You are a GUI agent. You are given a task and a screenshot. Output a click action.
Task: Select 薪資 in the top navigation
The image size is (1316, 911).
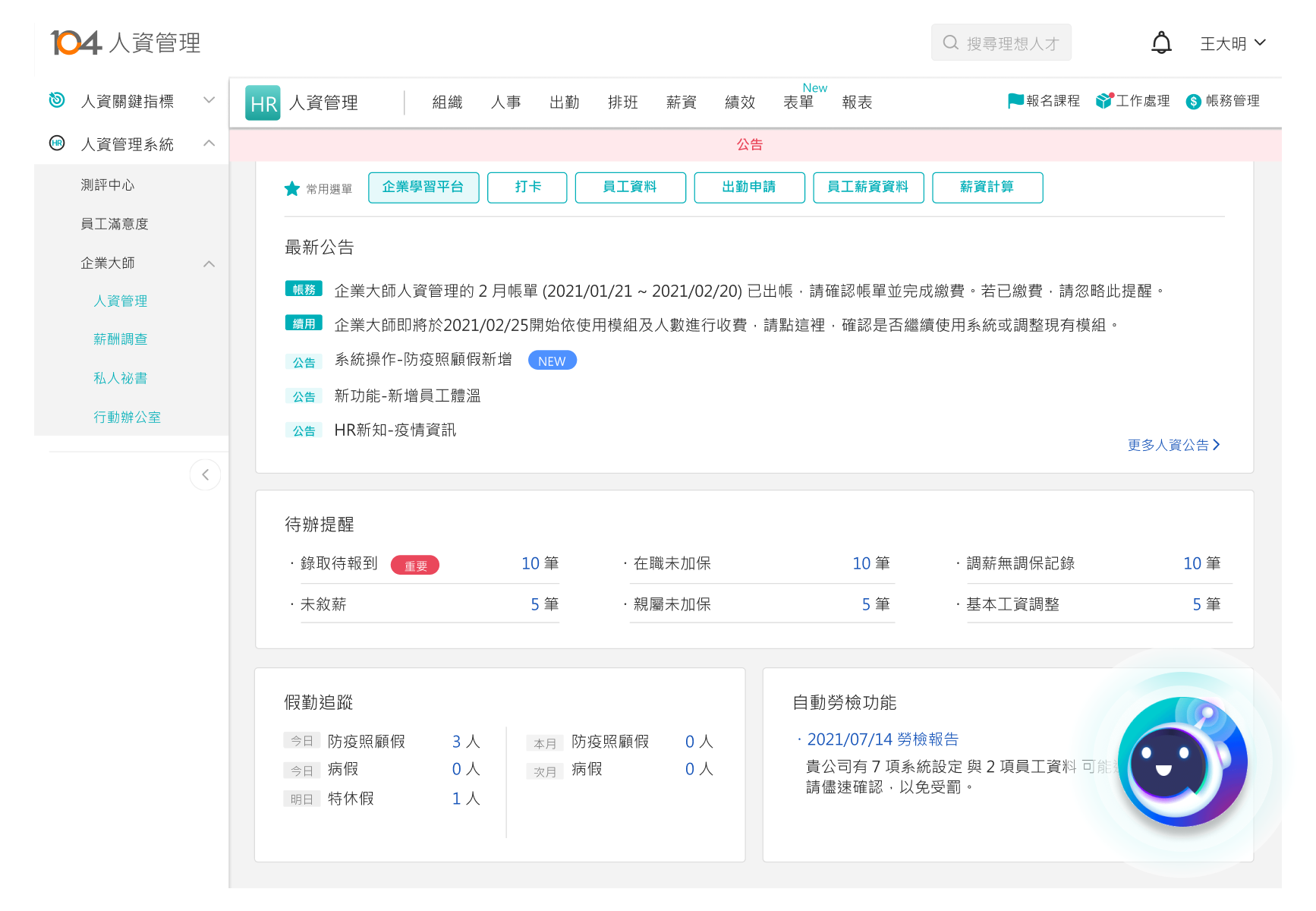coord(681,102)
